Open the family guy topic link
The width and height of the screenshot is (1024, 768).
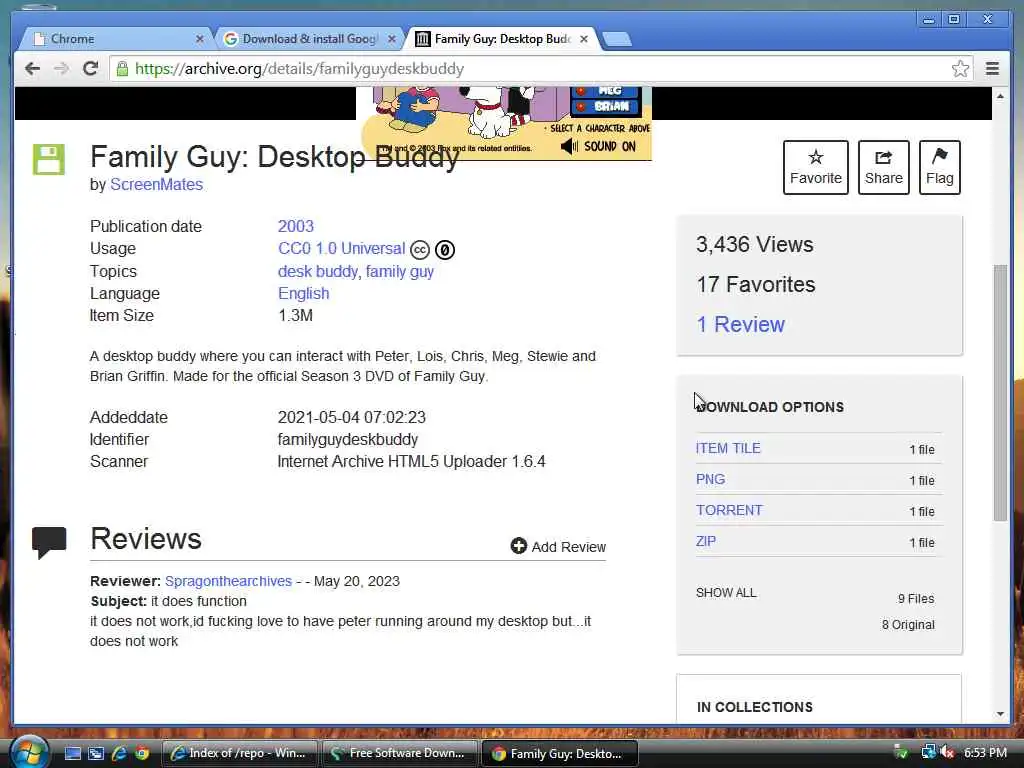[400, 271]
